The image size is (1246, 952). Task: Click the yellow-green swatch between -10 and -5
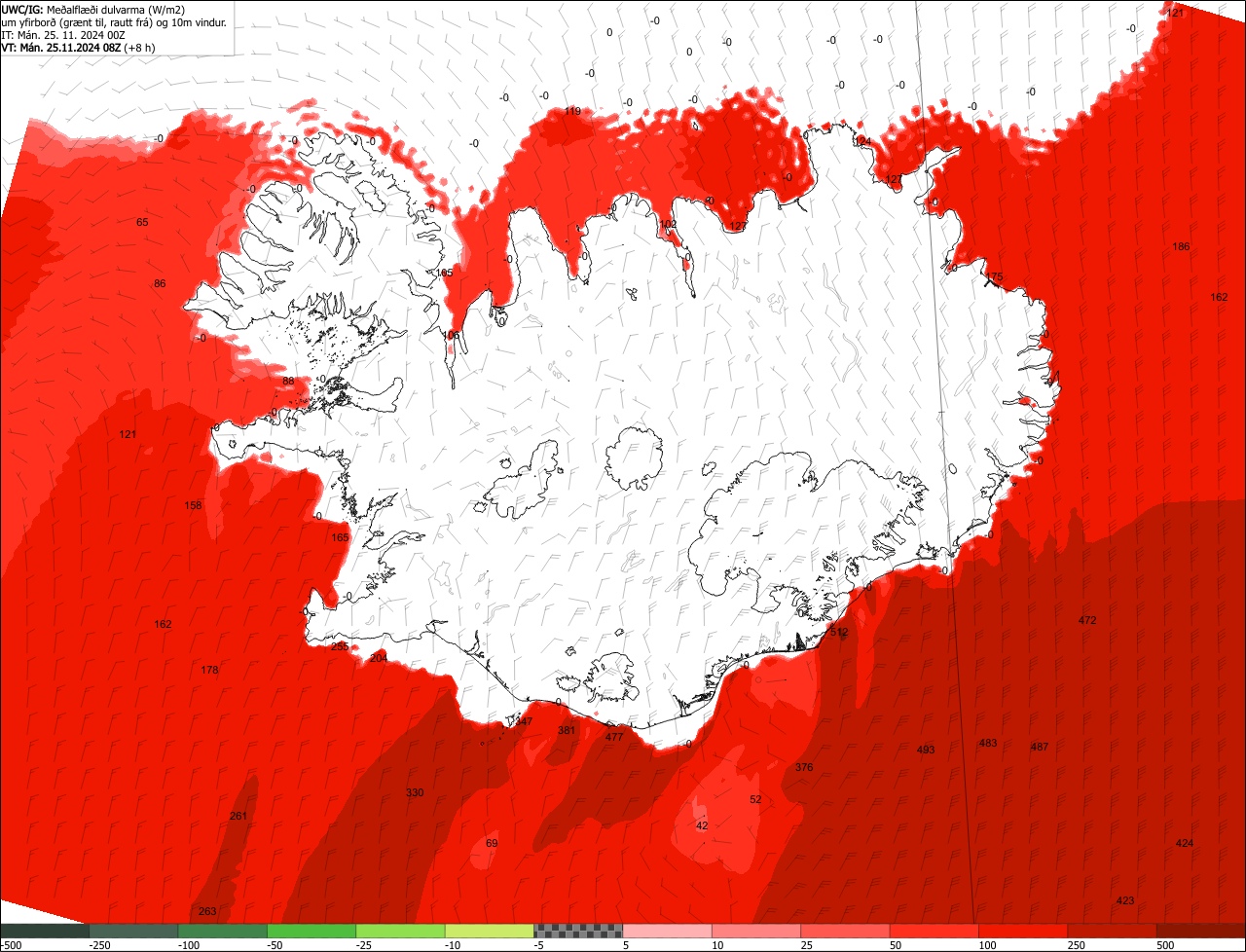coord(490,931)
